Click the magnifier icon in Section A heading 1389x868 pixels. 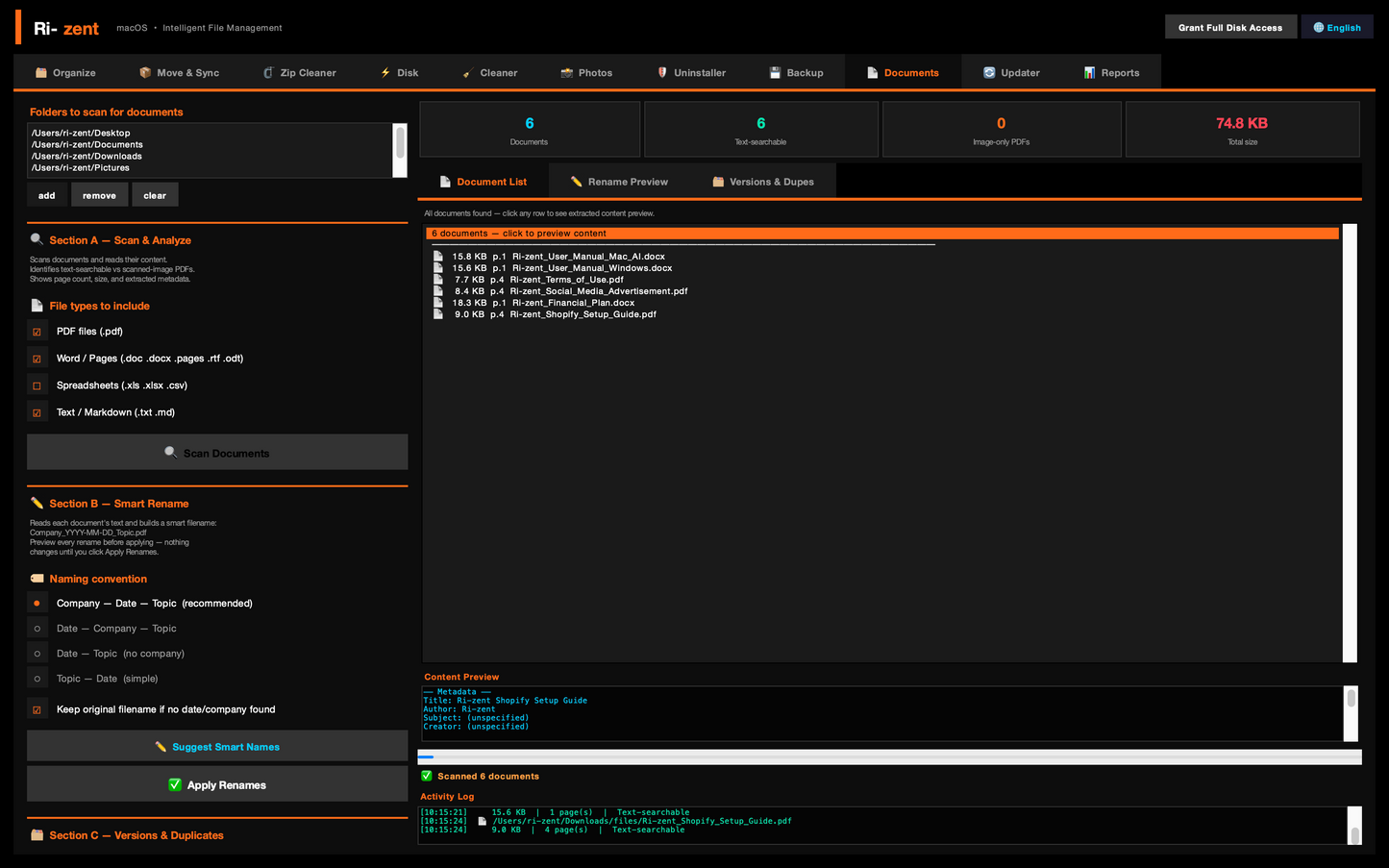coord(37,239)
